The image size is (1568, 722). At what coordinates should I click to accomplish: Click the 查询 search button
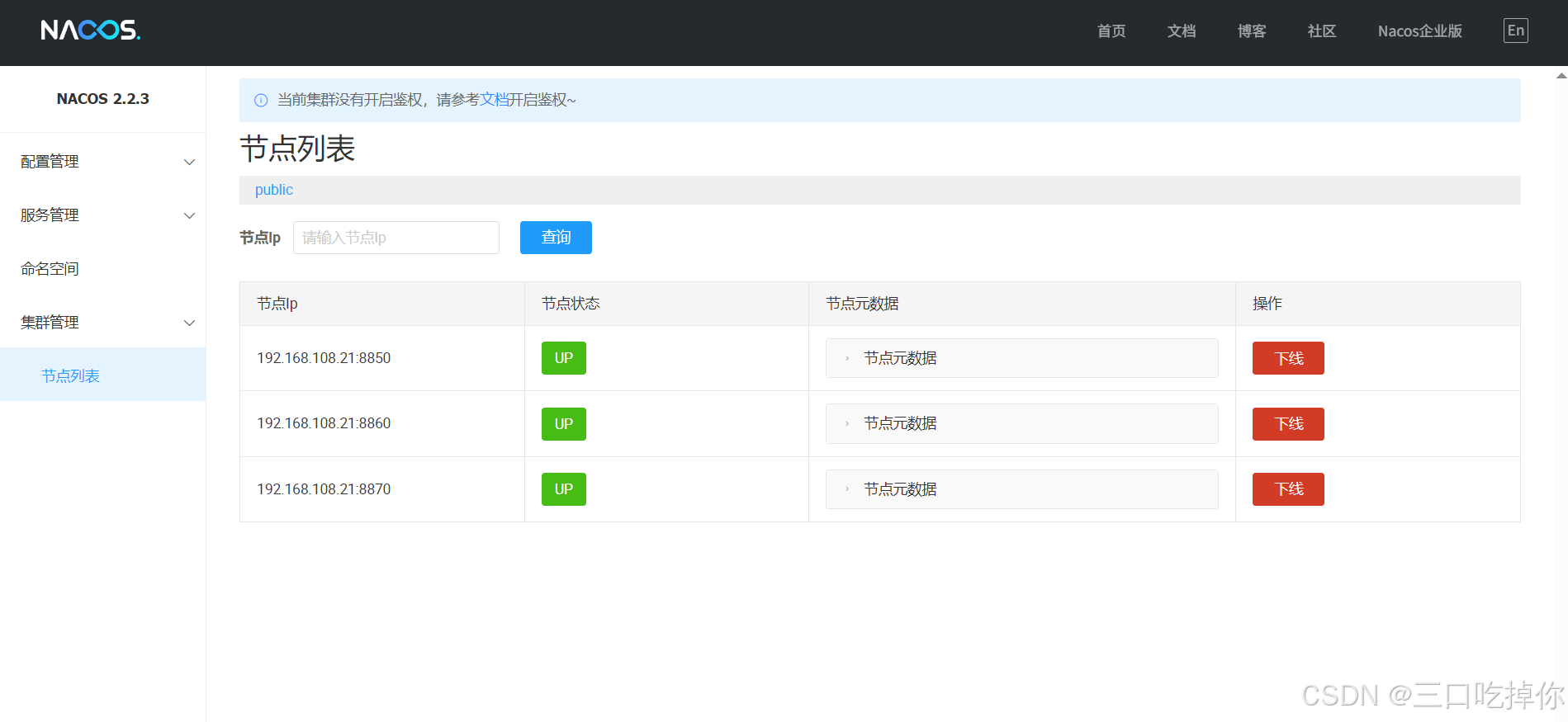point(556,238)
